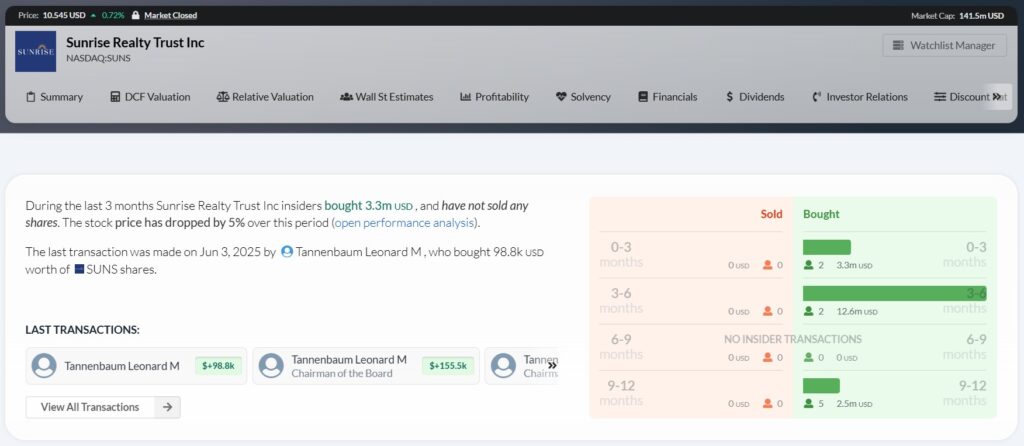
Task: Open Investor Relations tab
Action: click(859, 97)
